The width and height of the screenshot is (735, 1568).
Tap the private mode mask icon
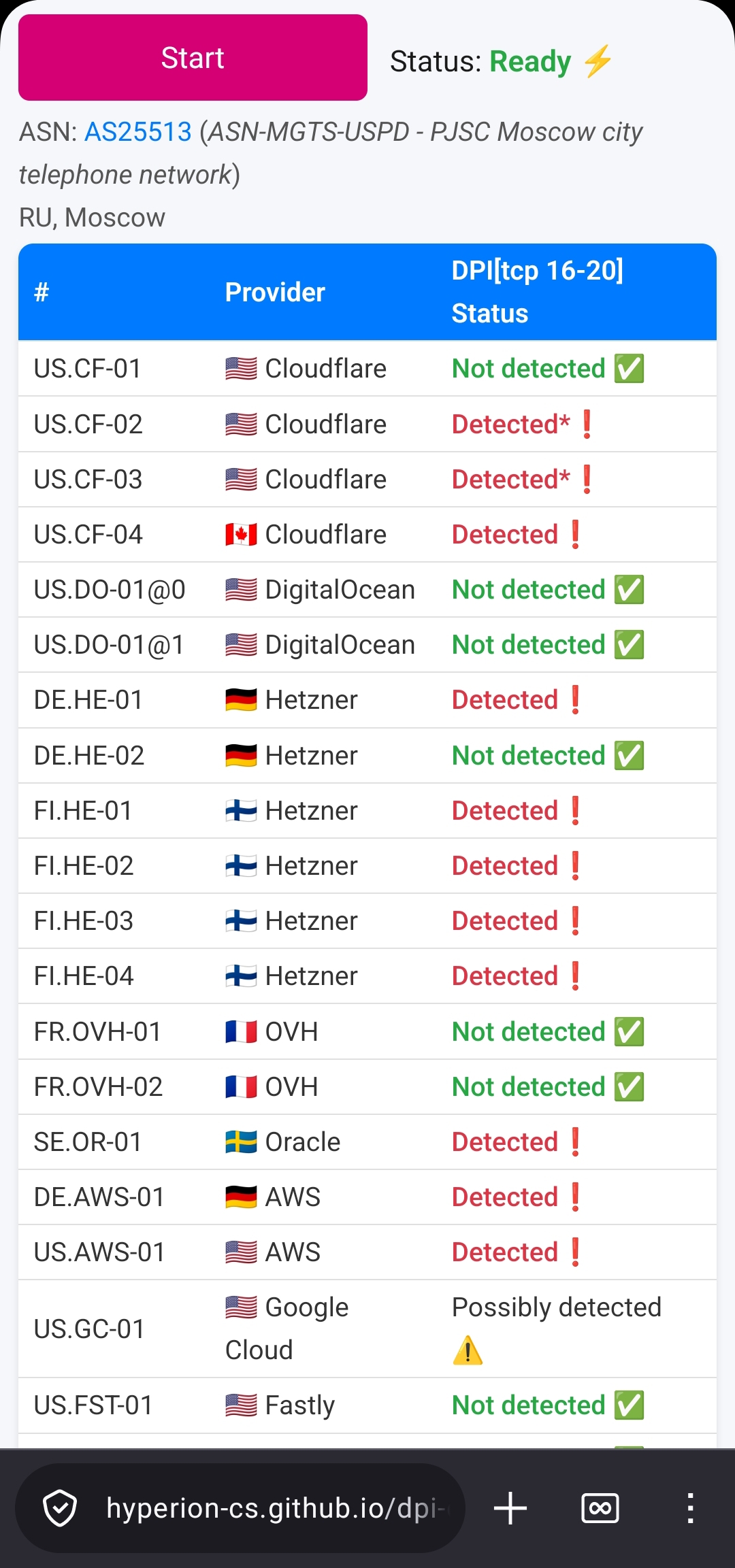point(600,1508)
